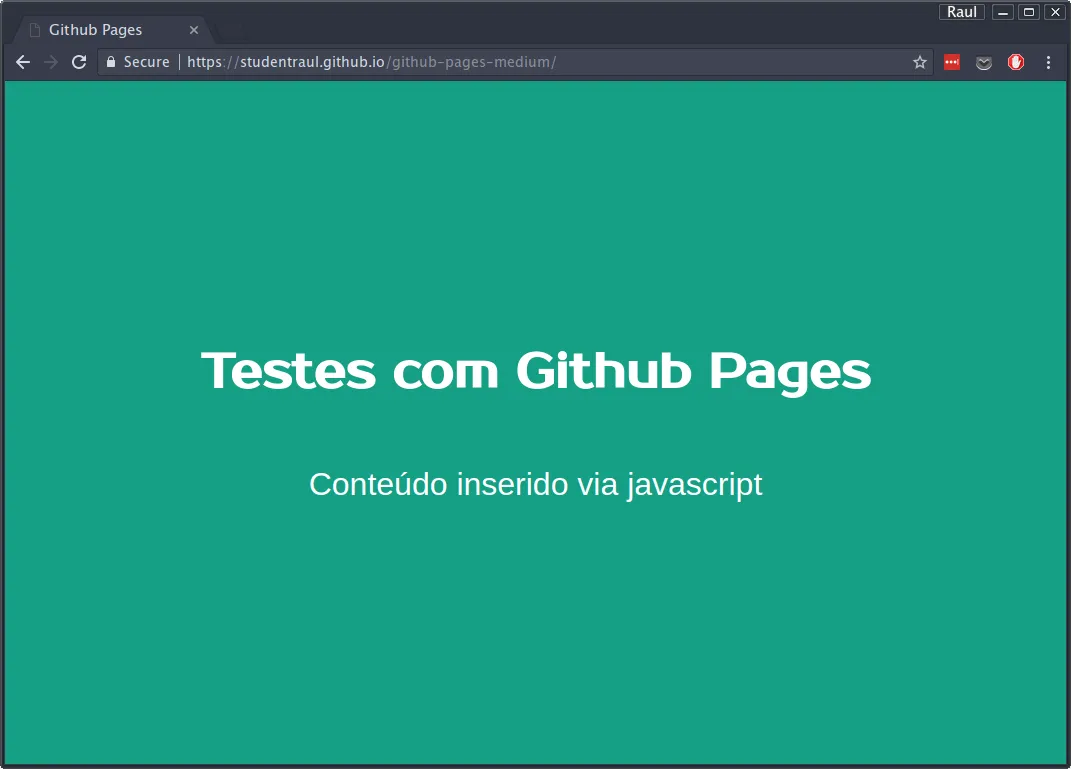Open the Raul profile button
Image resolution: width=1071 pixels, height=769 pixels.
click(962, 12)
